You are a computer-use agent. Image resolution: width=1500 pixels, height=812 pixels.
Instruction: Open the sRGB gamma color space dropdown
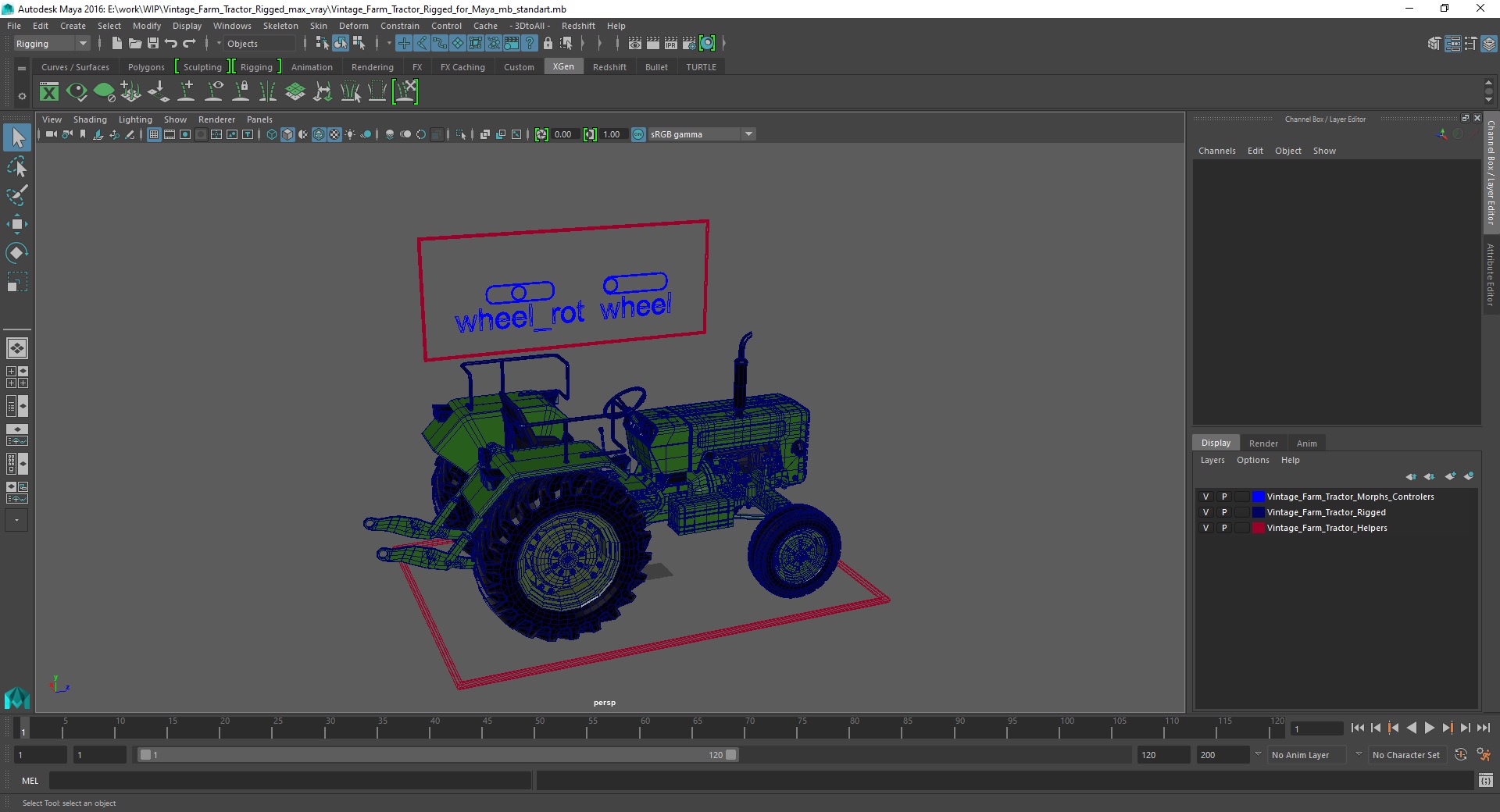tap(702, 134)
